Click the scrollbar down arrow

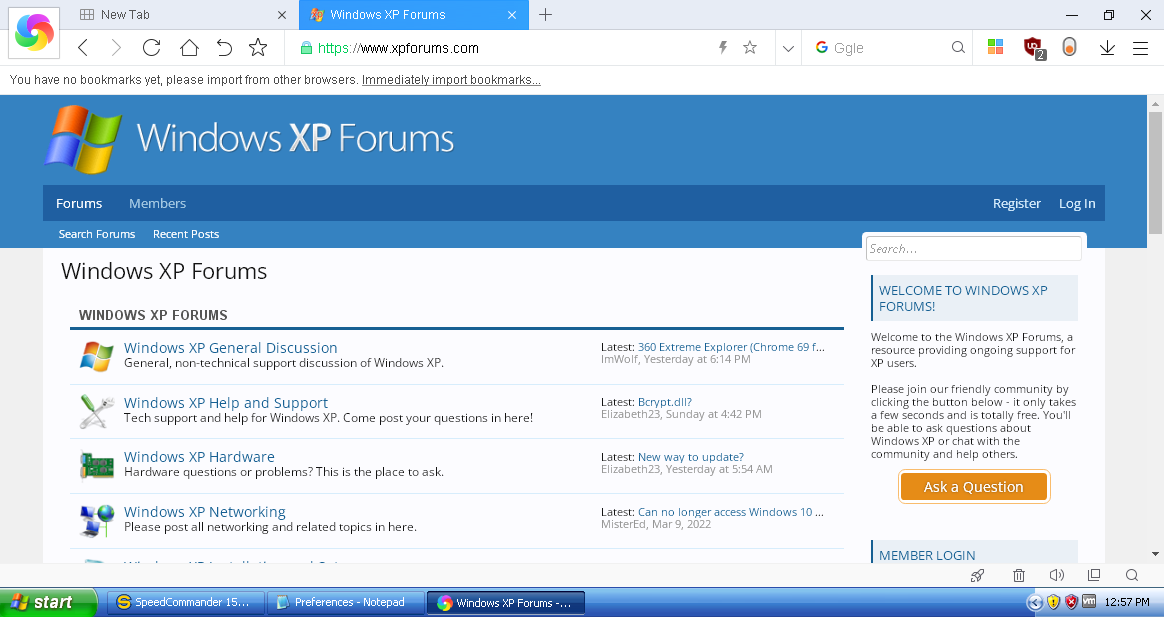(1155, 554)
